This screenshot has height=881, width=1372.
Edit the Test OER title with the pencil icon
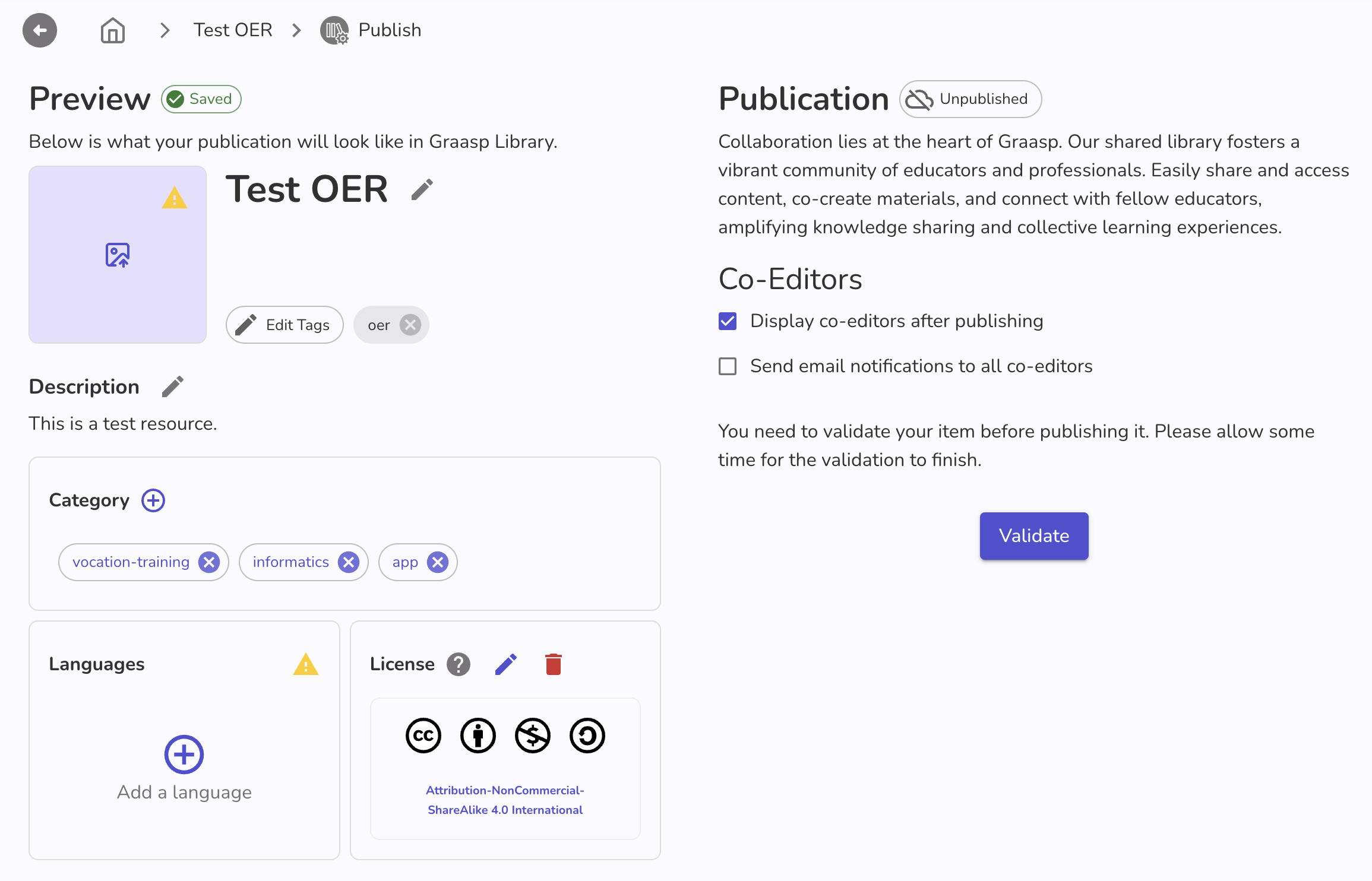pos(422,189)
